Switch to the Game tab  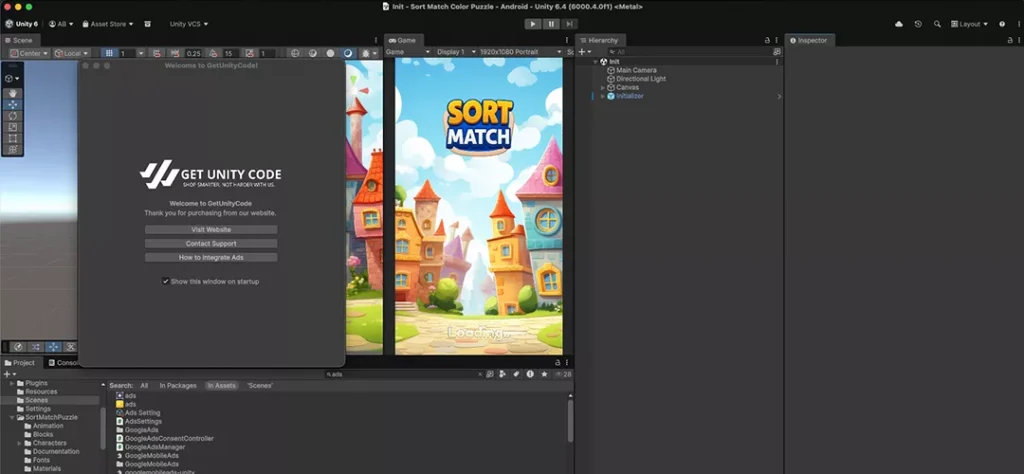(402, 40)
